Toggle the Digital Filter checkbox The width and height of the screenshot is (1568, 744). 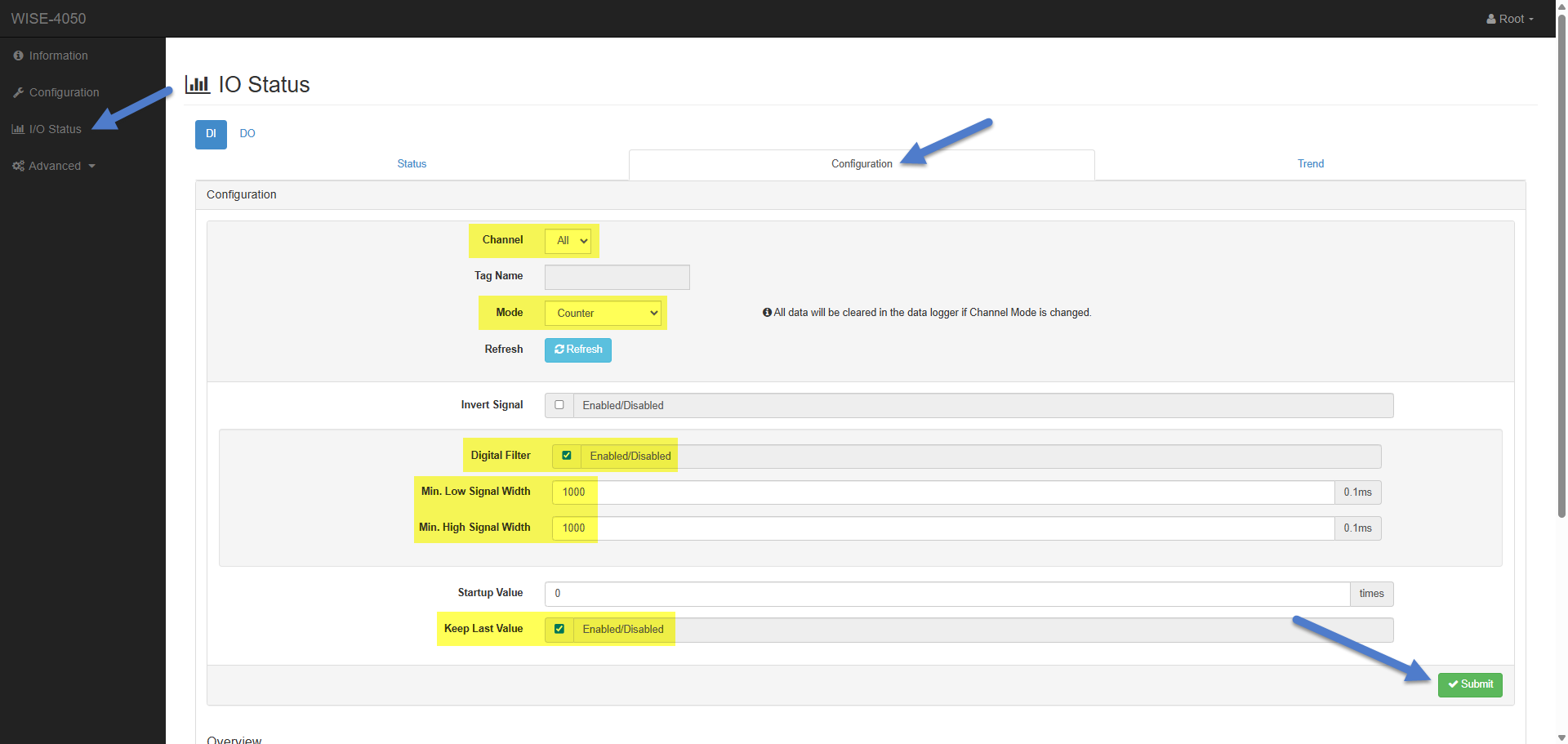tap(567, 456)
